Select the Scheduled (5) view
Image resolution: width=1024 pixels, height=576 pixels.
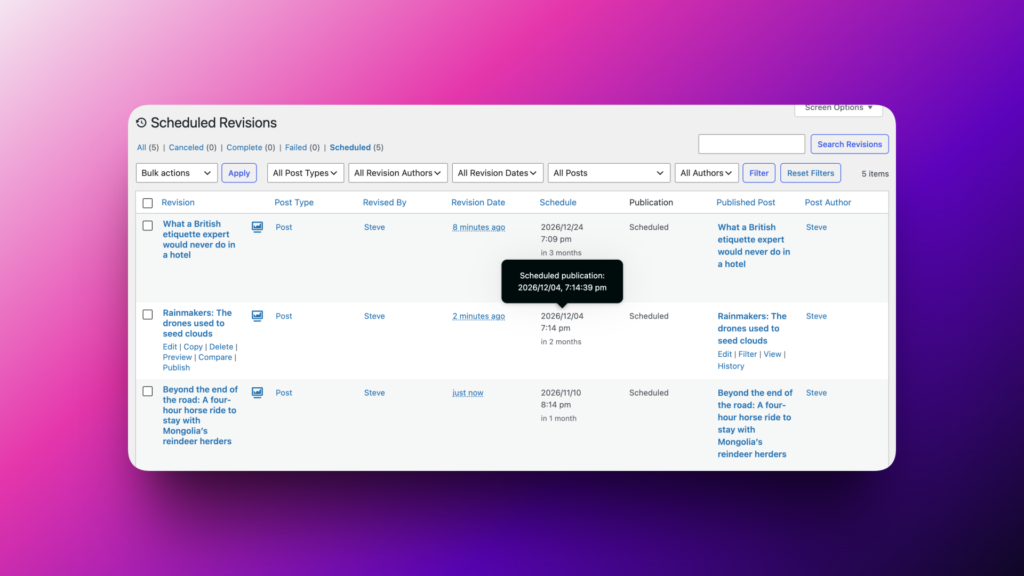coord(357,148)
